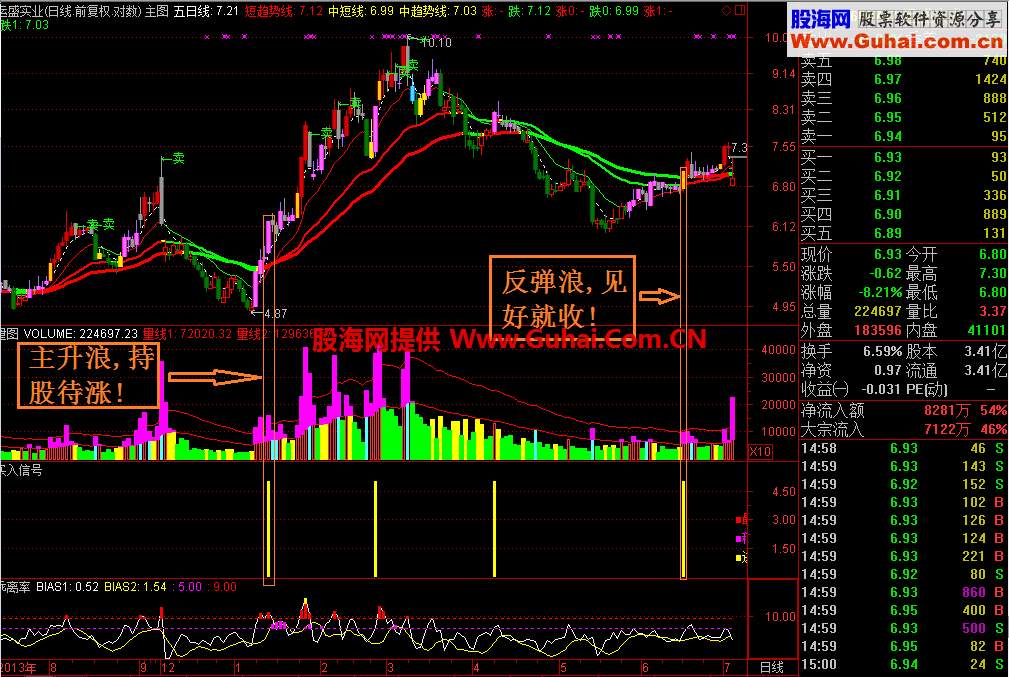Select the 14:59 tick with volume 500
The height and width of the screenshot is (677, 1009).
click(903, 629)
